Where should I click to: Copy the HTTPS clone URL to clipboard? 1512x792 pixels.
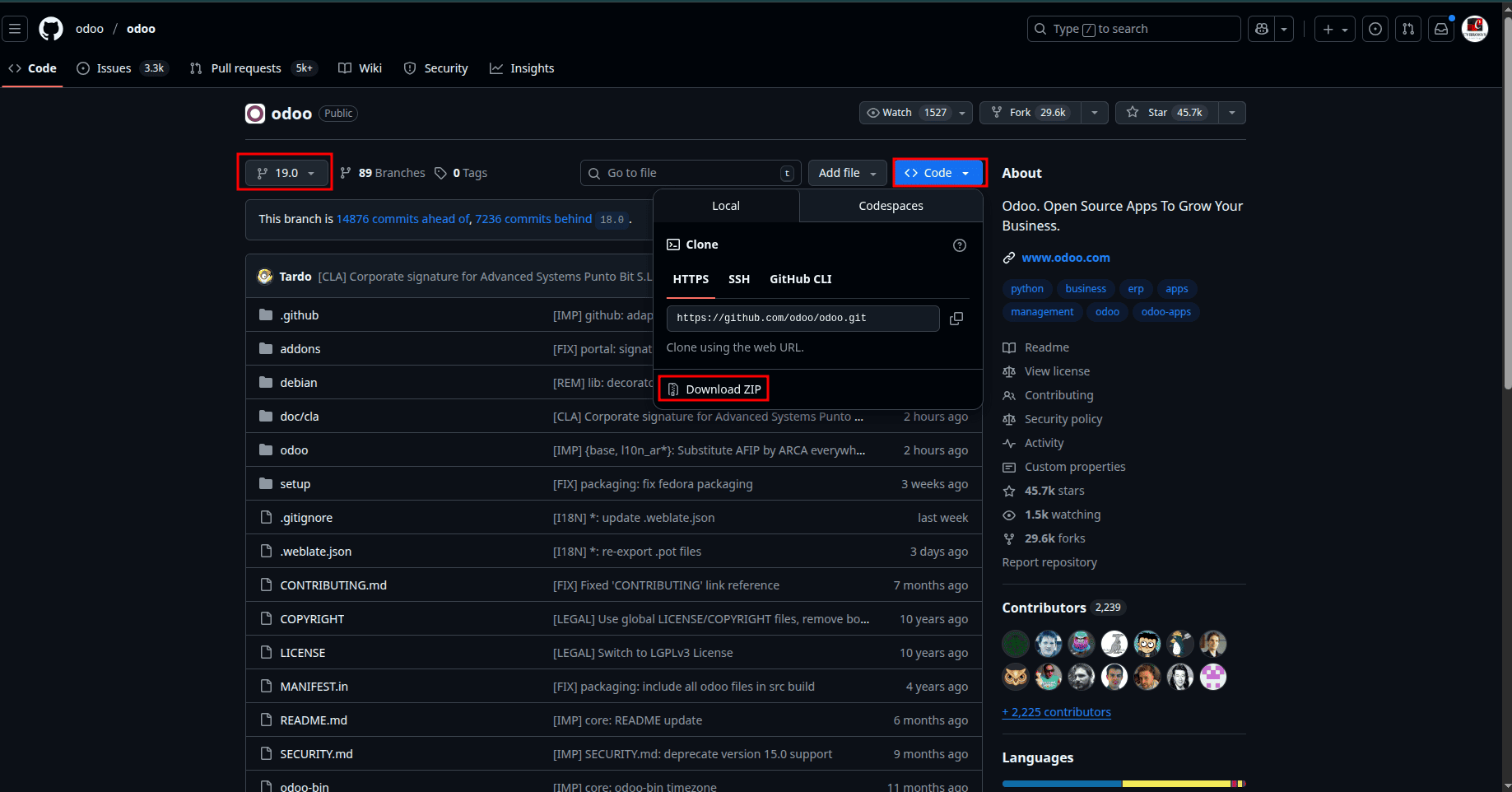click(x=956, y=319)
